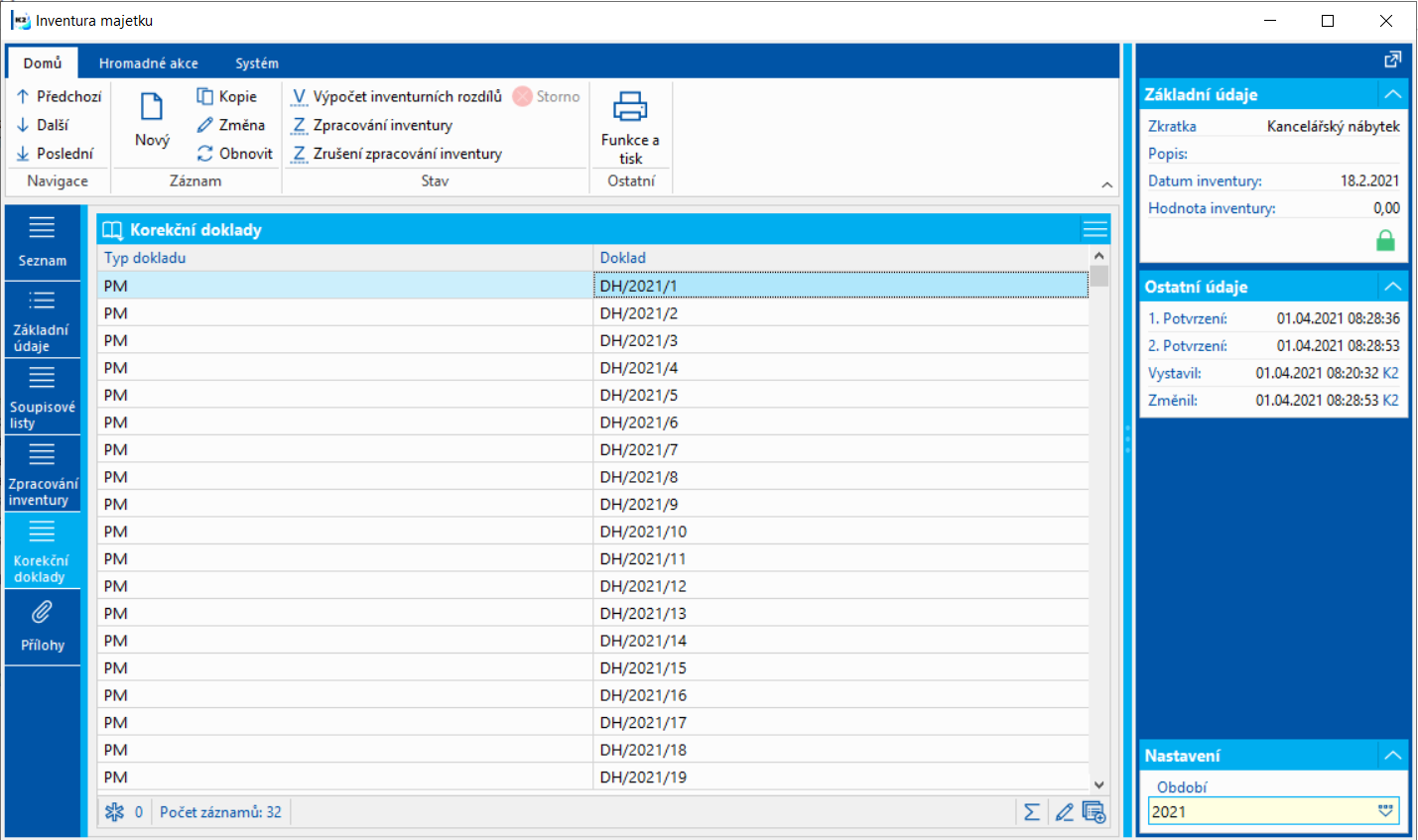Viewport: 1418px width, 840px height.
Task: Click the sum (Σ) icon
Action: point(1032,812)
